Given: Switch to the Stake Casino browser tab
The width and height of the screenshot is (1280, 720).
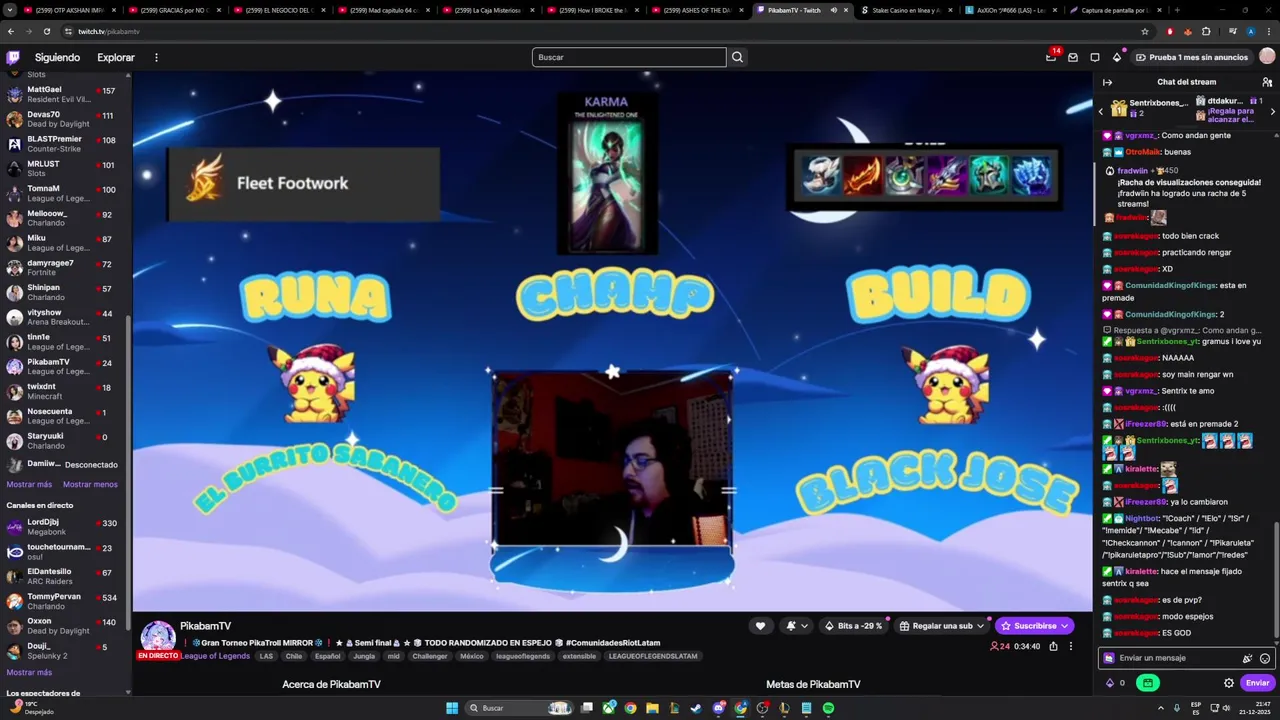Looking at the screenshot, I should pyautogui.click(x=905, y=10).
